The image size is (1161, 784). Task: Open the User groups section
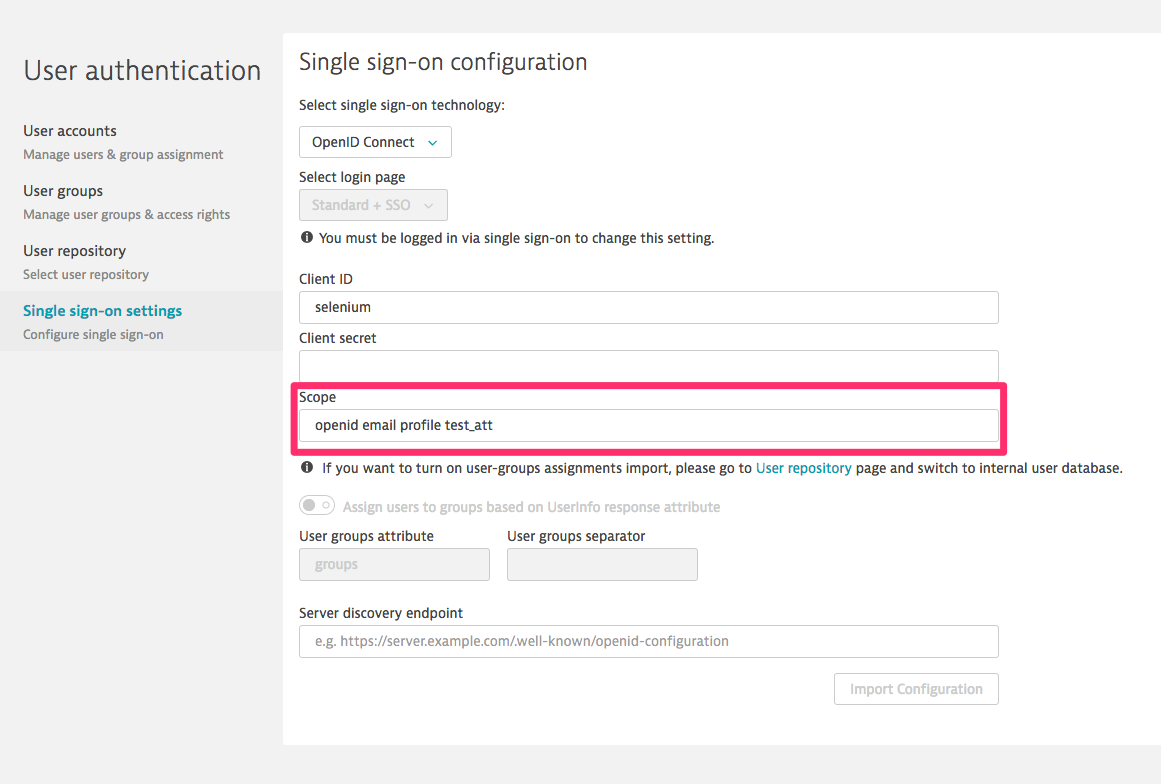point(63,191)
